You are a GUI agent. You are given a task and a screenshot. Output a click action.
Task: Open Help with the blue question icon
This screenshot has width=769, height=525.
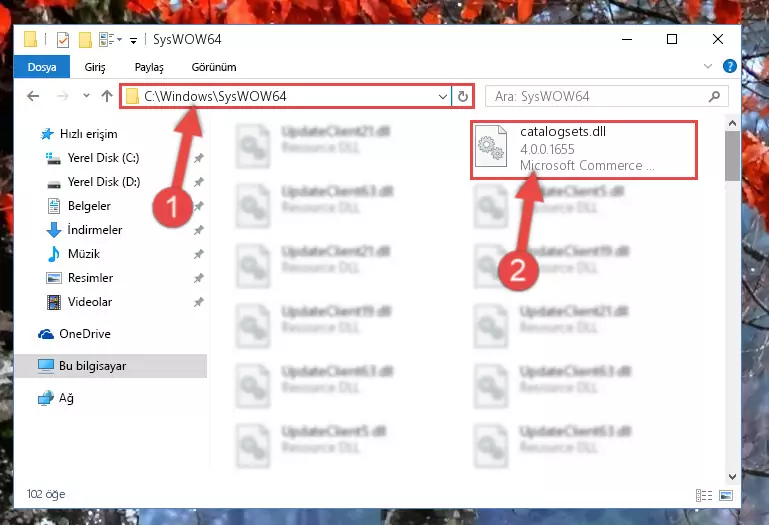730,66
